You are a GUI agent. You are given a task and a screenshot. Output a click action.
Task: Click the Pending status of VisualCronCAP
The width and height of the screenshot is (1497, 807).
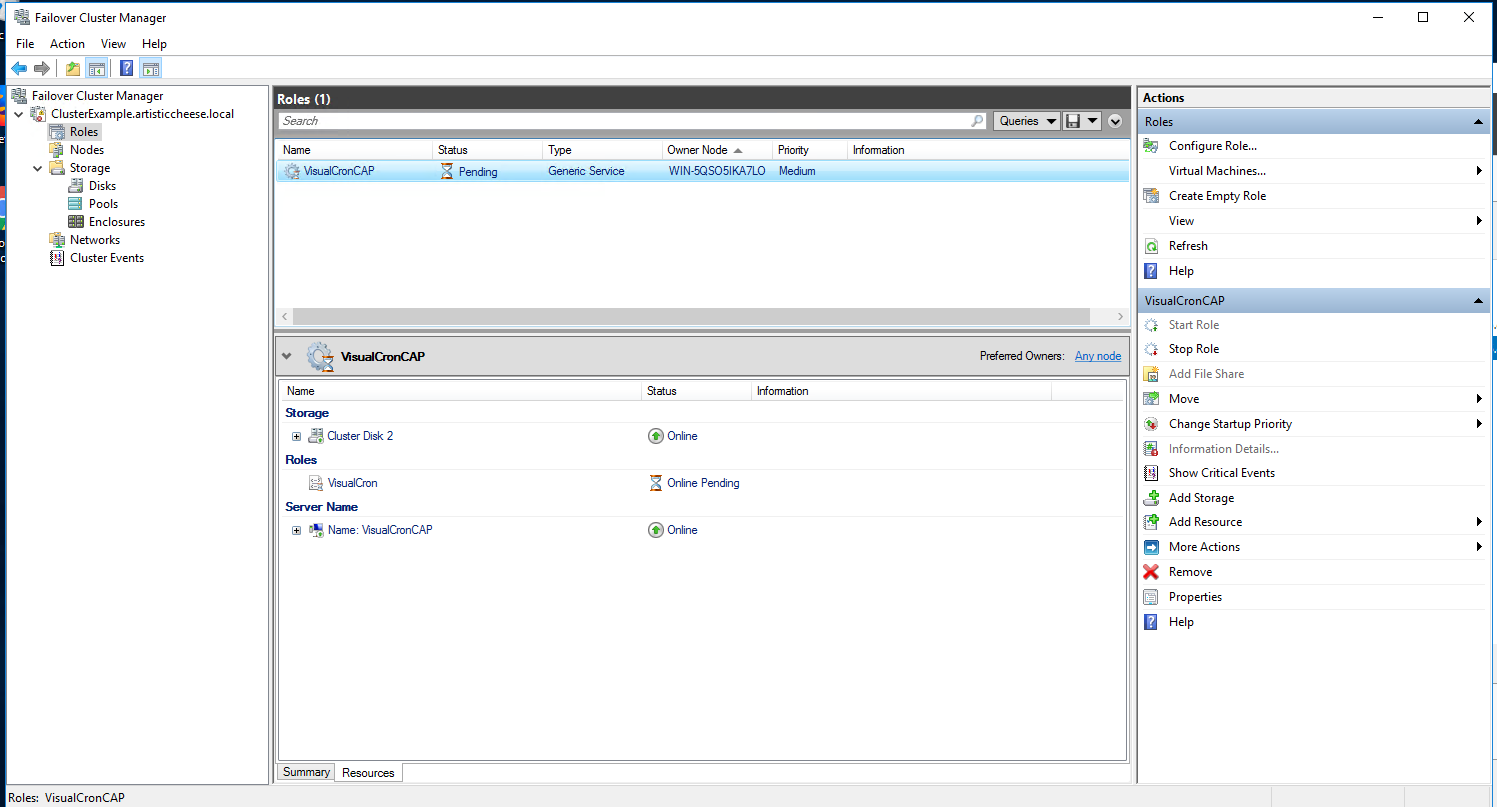coord(478,172)
